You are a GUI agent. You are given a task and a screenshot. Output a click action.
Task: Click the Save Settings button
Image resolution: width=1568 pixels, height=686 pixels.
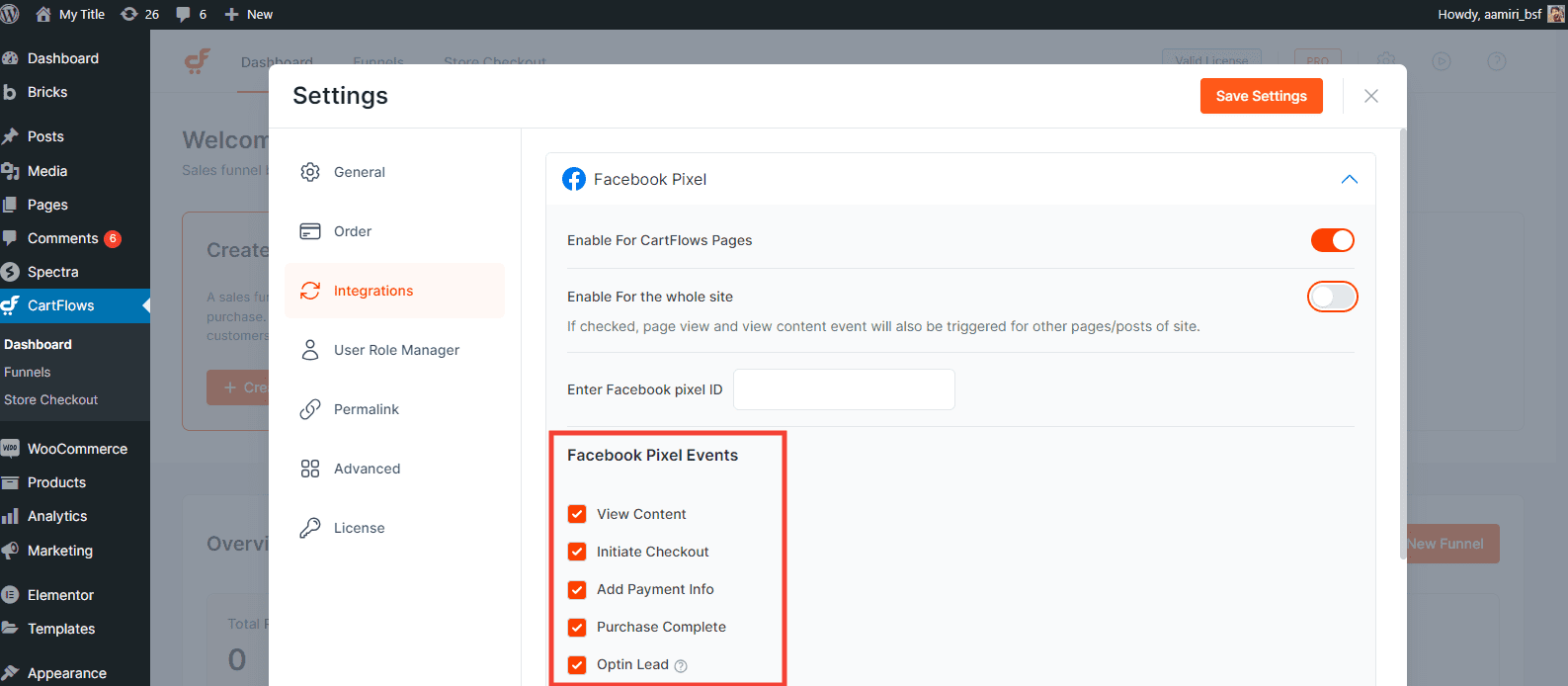click(1261, 96)
